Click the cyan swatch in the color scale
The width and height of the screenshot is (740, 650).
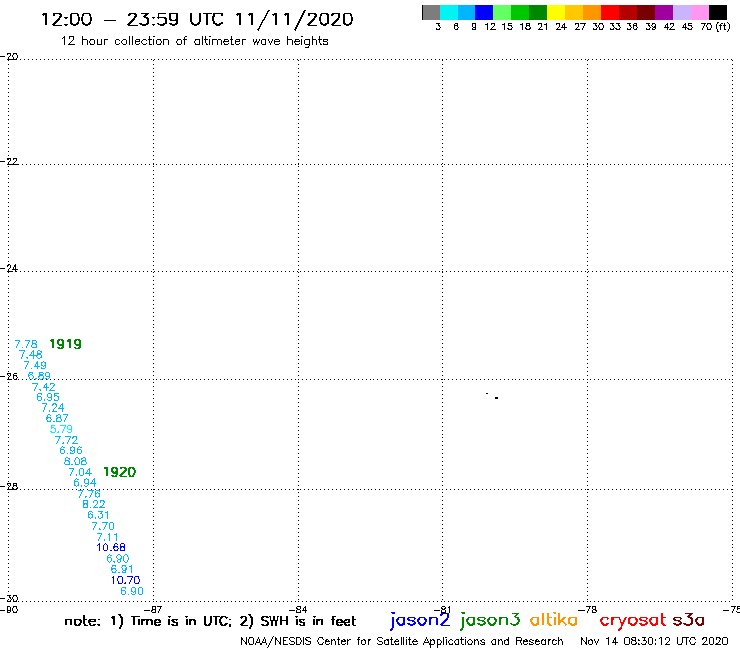point(449,12)
